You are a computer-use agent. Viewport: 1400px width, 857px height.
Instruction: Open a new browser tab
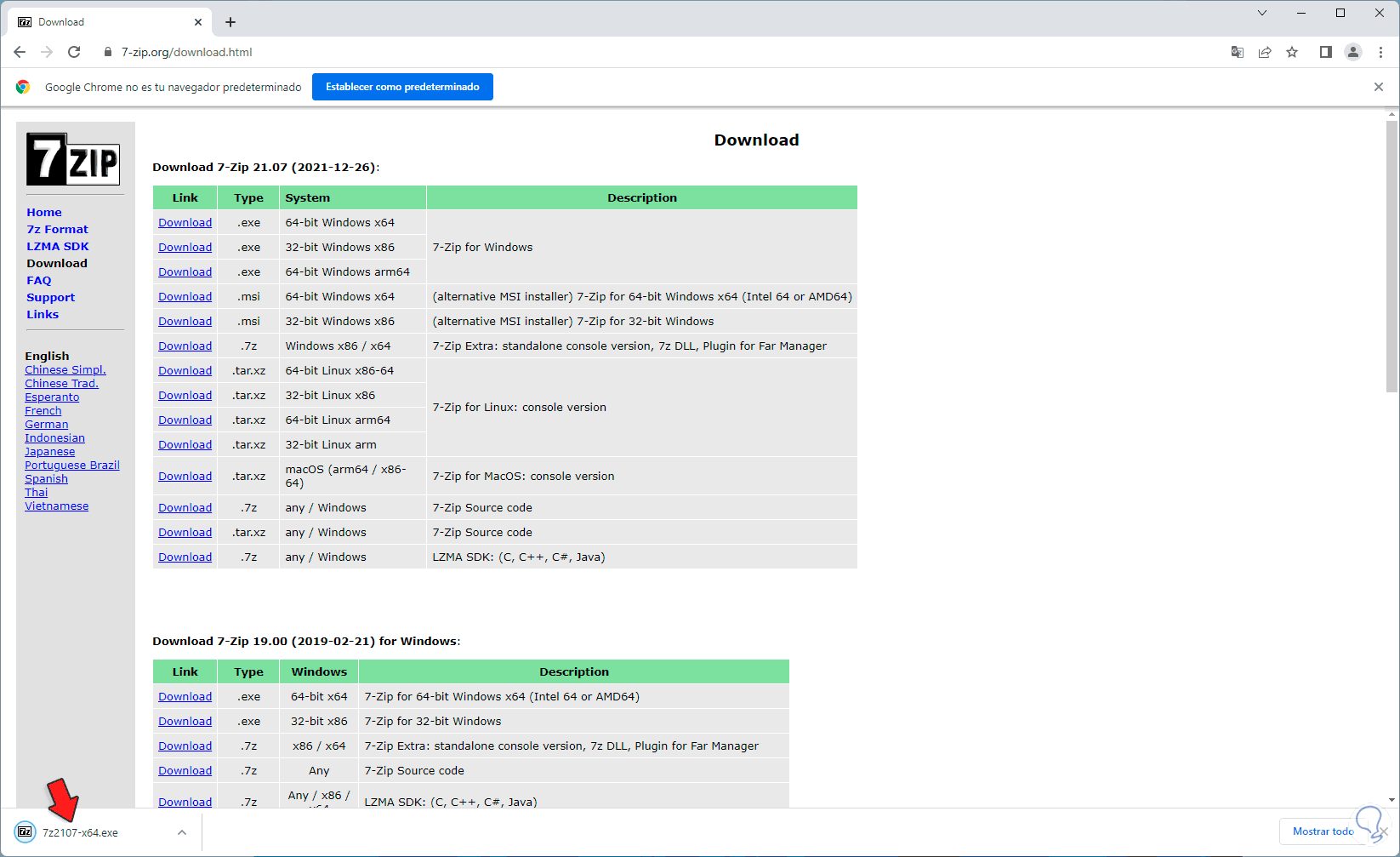point(230,22)
